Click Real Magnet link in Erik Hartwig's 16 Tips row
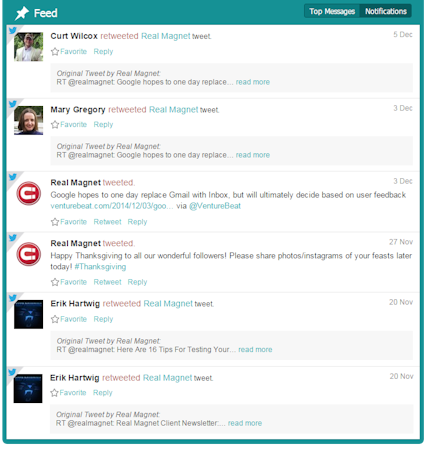This screenshot has width=426, height=450. 168,304
